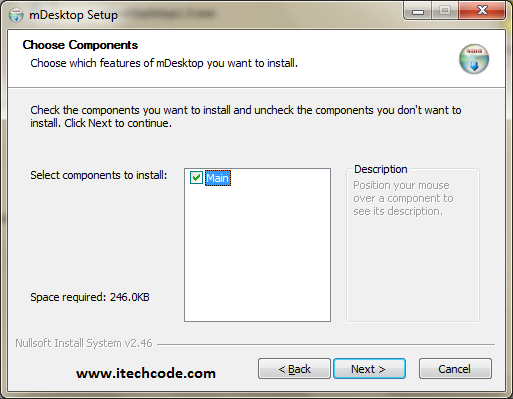513x399 pixels.
Task: Click empty area of components list
Action: (x=257, y=253)
